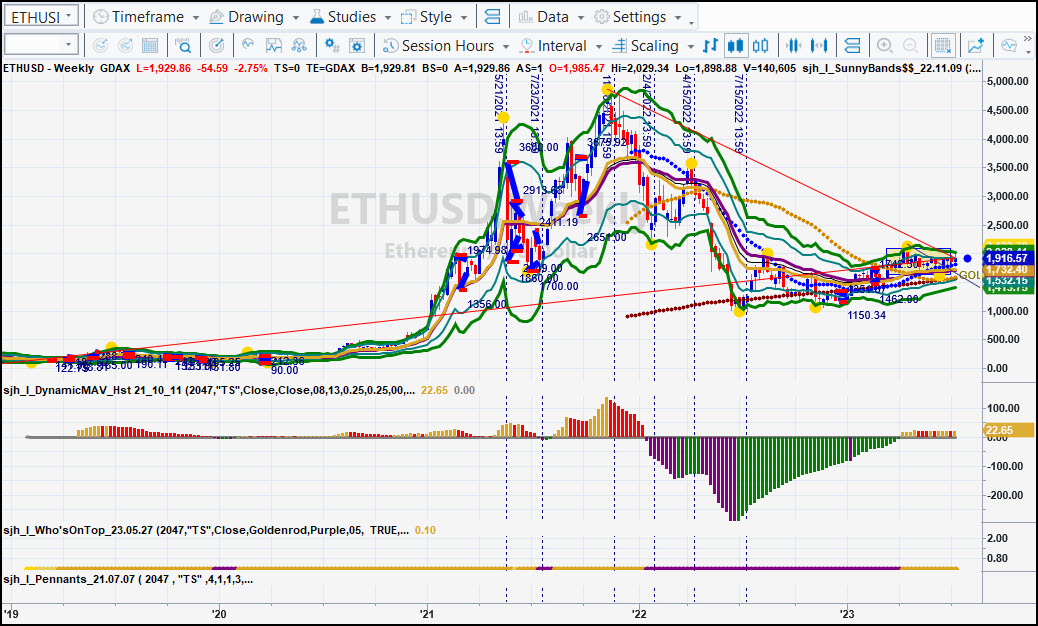Click the 1,732.40 orange price label
Image resolution: width=1038 pixels, height=626 pixels.
pos(1006,270)
